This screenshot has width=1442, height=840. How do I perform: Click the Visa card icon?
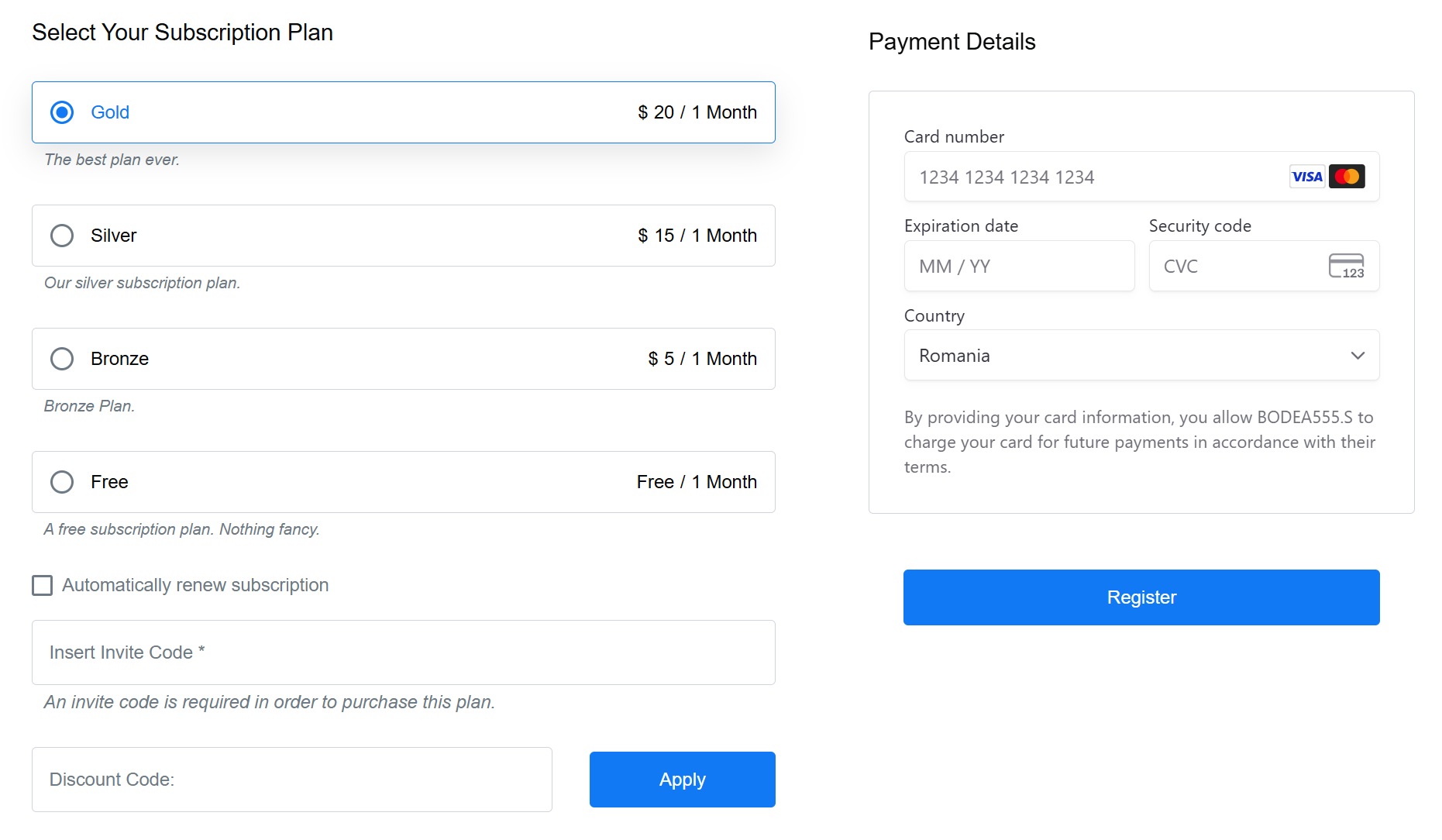[x=1306, y=177]
